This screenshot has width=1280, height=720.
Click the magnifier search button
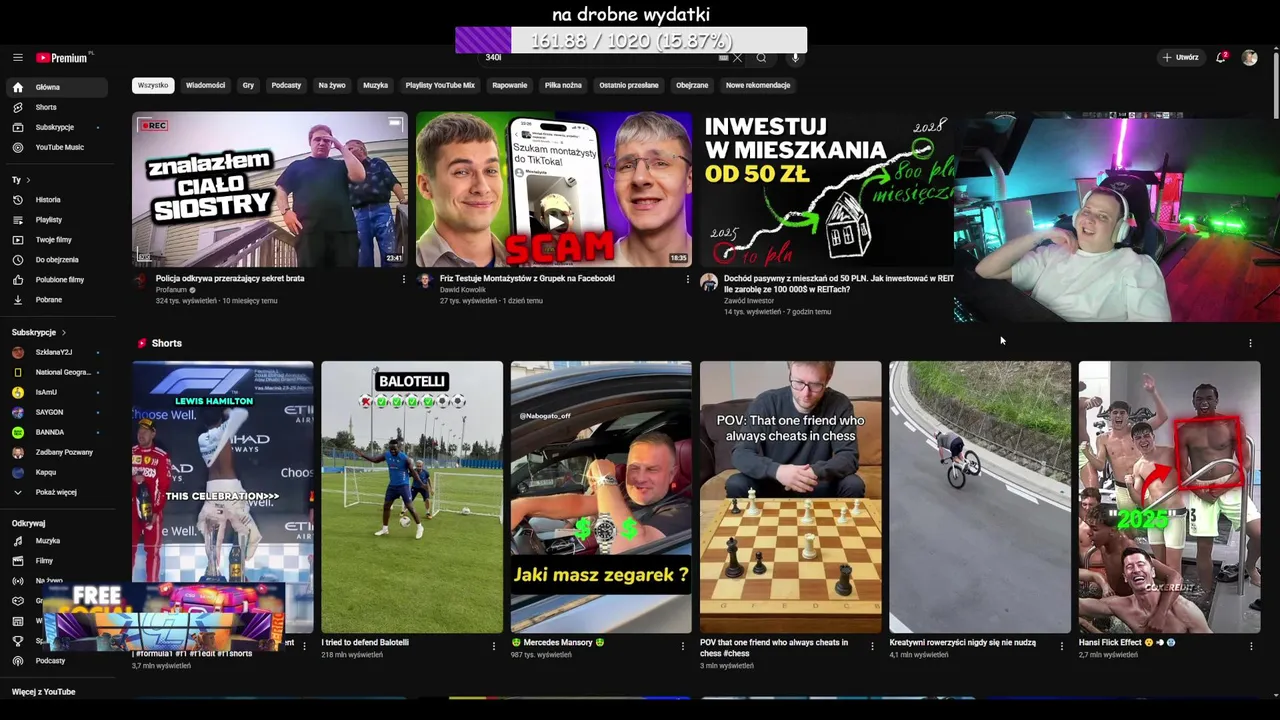(761, 58)
